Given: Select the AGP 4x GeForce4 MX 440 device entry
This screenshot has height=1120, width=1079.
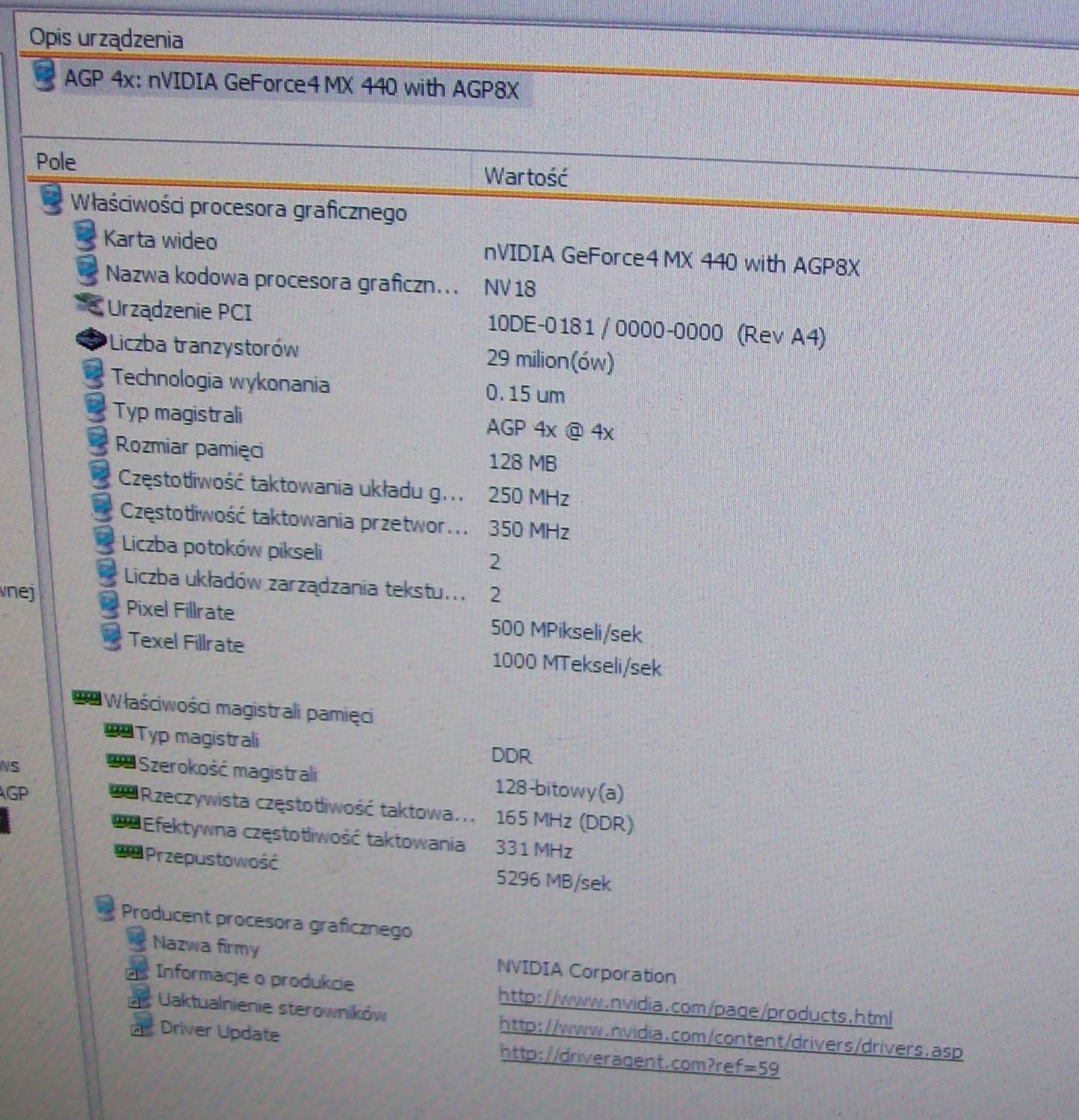Looking at the screenshot, I should tap(291, 84).
